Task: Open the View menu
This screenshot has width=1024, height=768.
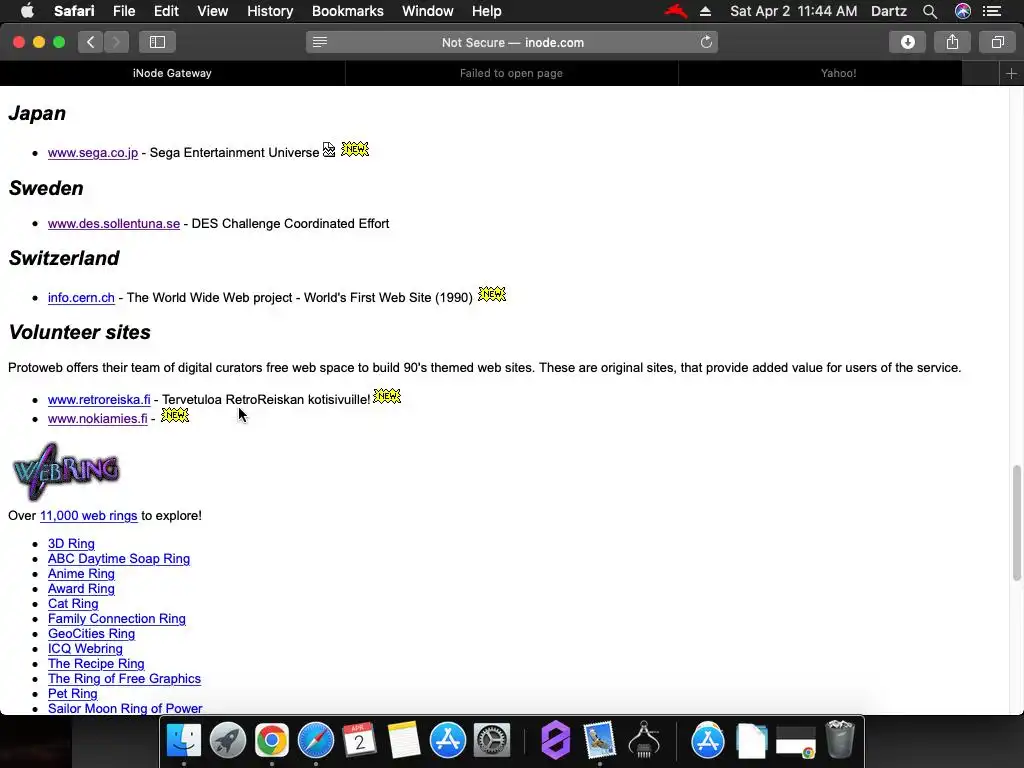Action: (x=212, y=11)
